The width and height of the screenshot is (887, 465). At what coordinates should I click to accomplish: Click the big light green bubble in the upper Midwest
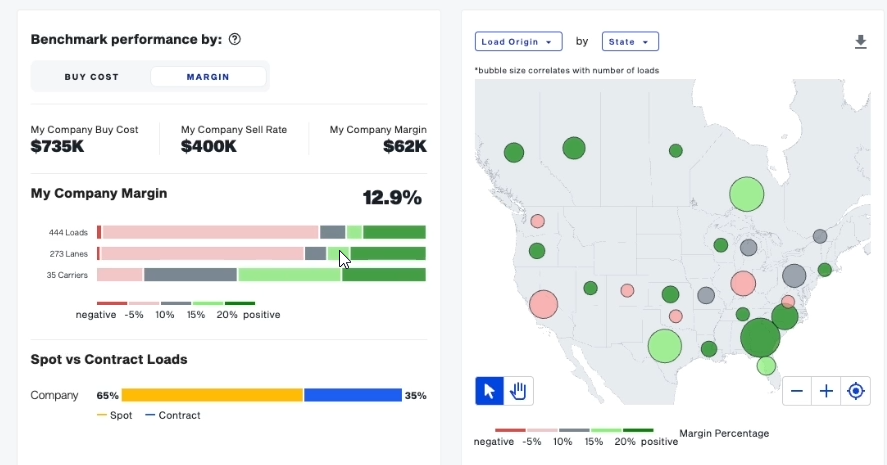(747, 194)
